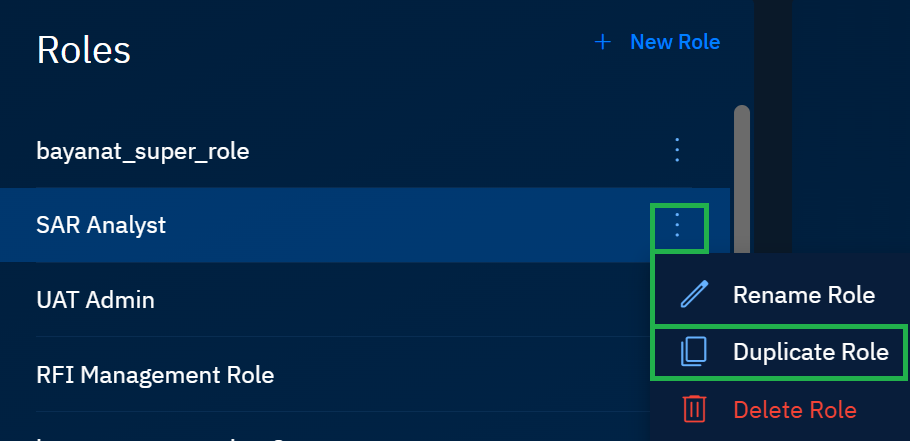Create a role via New Role link

tap(674, 42)
